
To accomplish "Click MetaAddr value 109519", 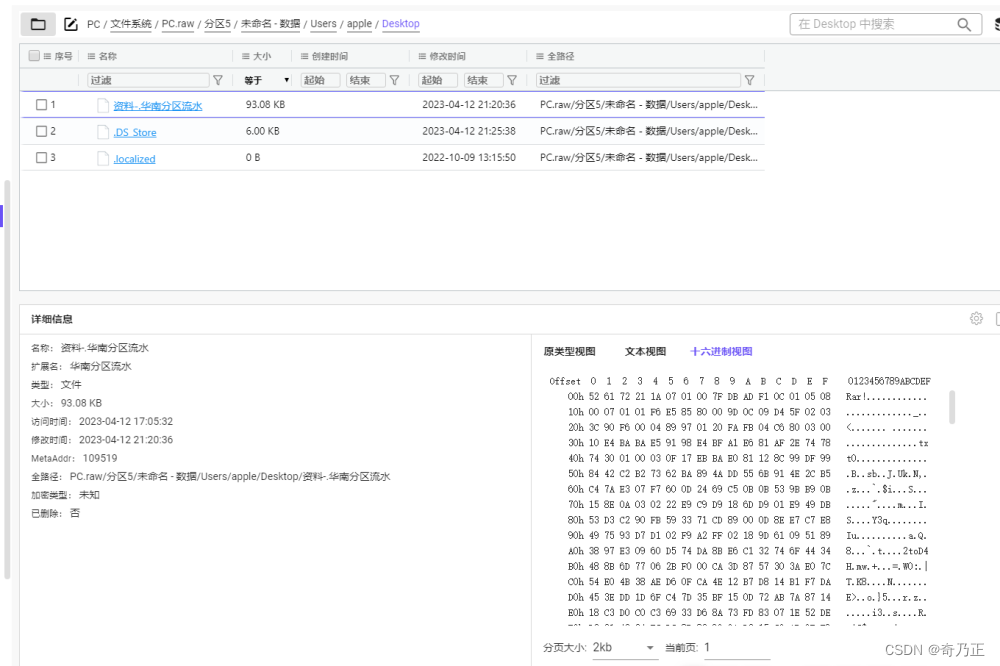I will [99, 458].
